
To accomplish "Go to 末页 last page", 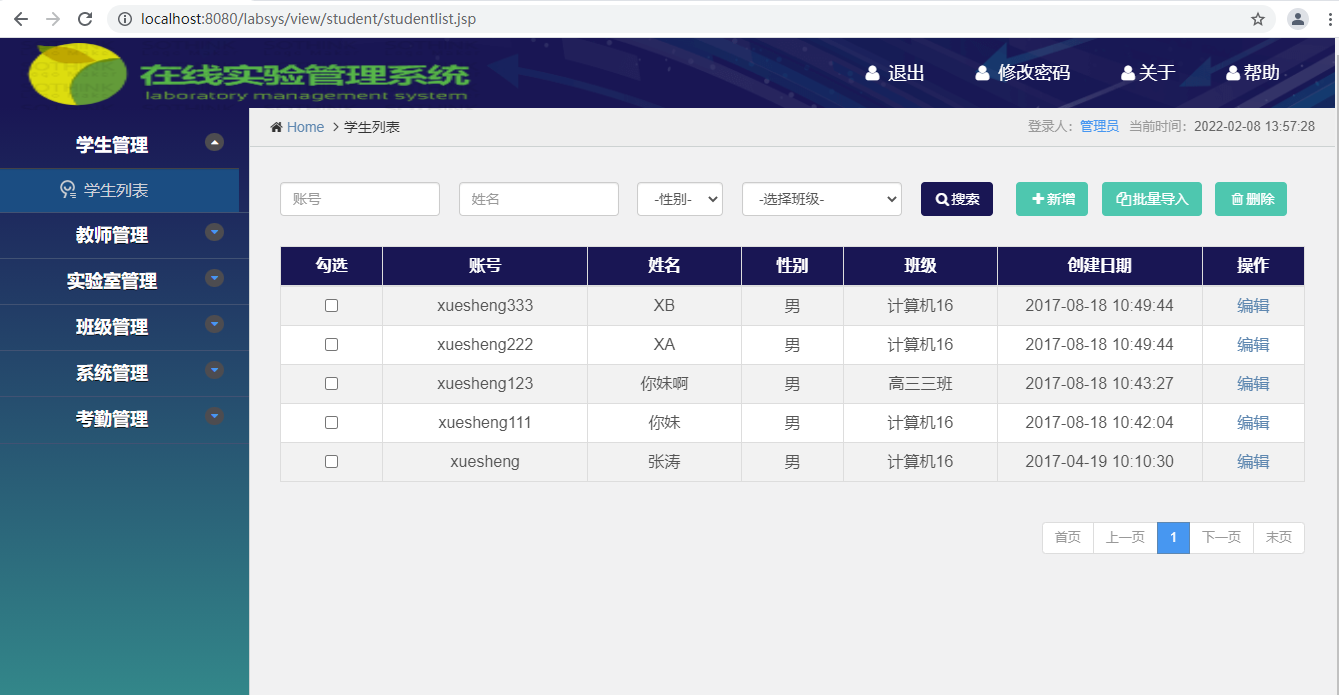I will pos(1279,538).
